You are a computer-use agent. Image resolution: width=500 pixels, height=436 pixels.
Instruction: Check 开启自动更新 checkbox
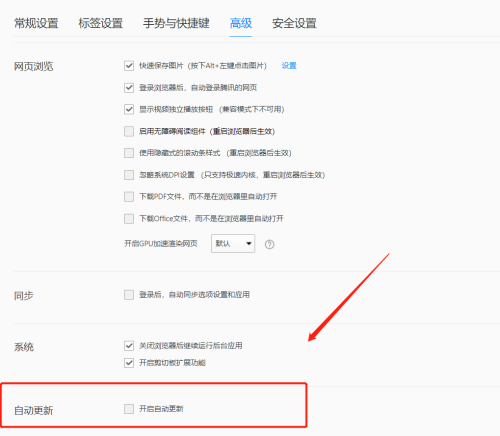(x=129, y=409)
